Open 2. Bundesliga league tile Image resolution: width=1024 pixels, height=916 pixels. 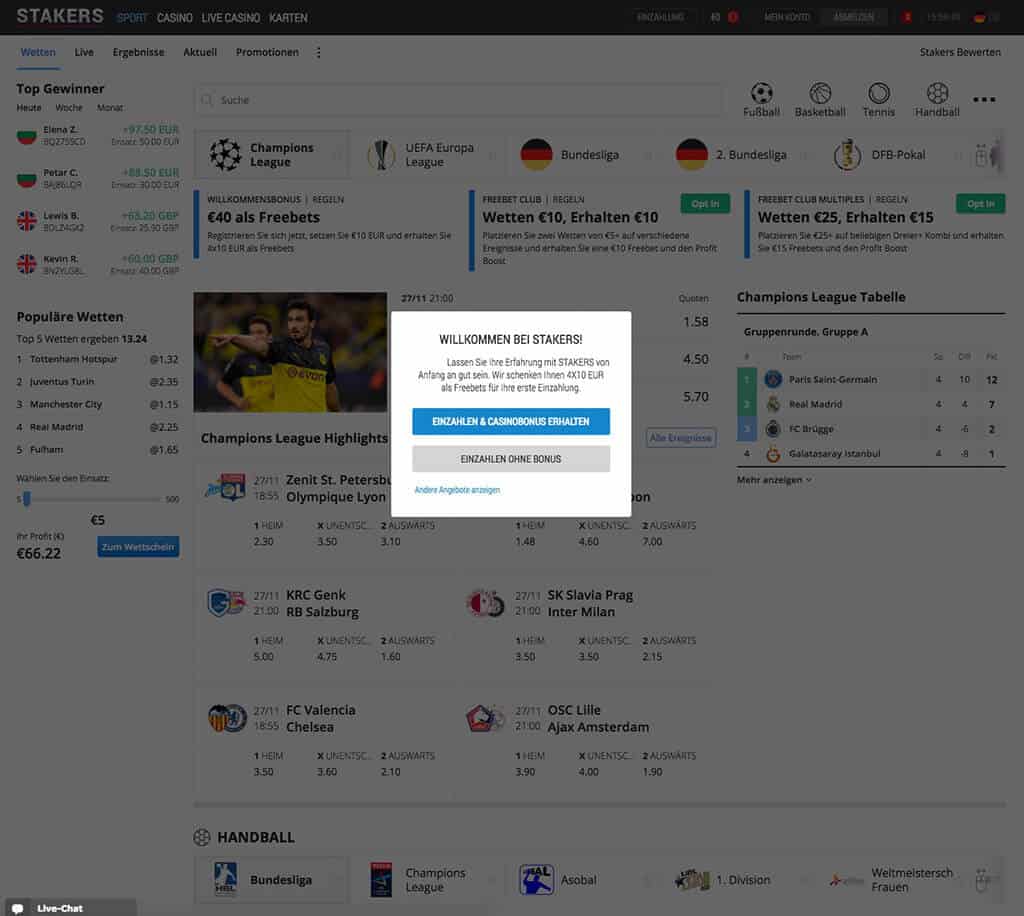point(737,155)
